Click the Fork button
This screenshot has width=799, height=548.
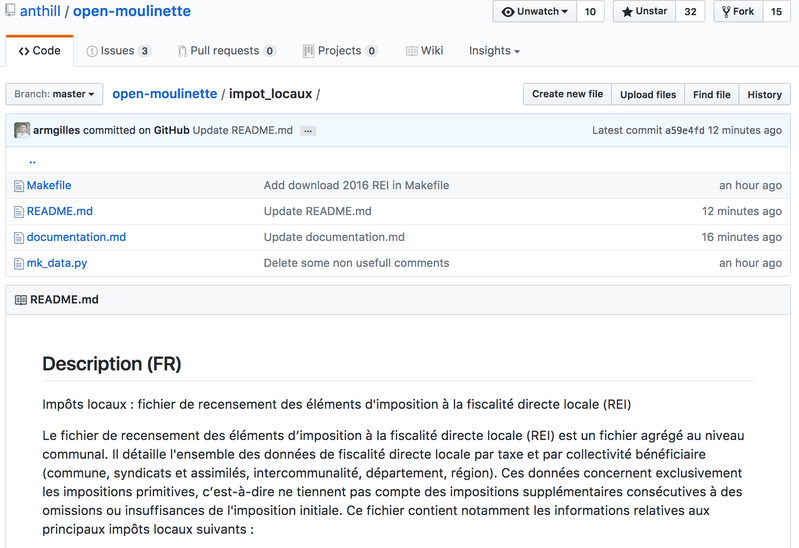[738, 11]
